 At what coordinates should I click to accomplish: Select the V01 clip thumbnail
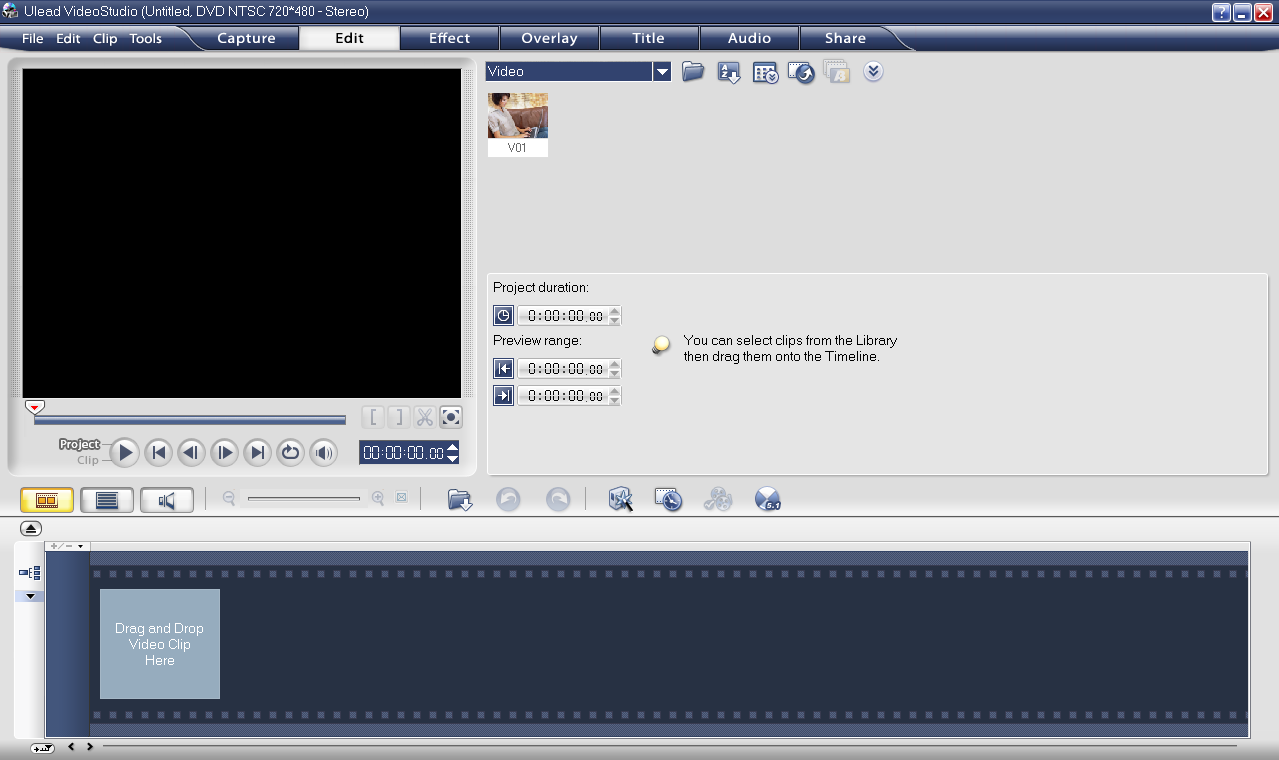(x=517, y=115)
